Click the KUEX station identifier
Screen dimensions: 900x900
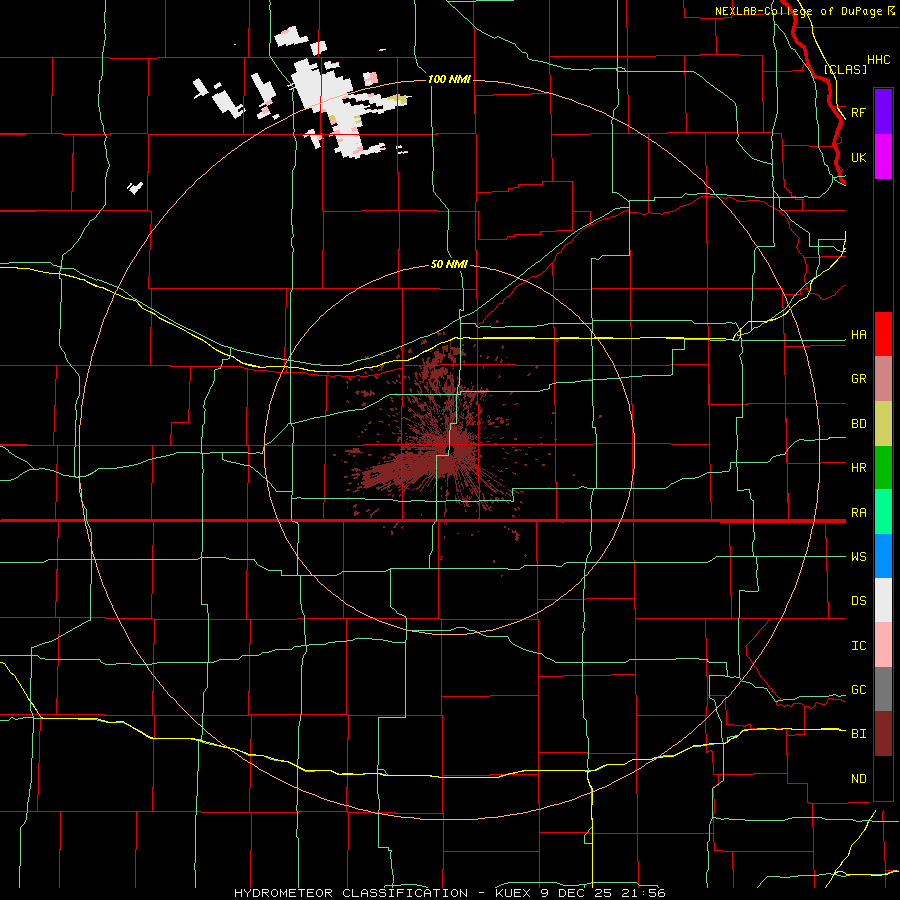pos(515,893)
